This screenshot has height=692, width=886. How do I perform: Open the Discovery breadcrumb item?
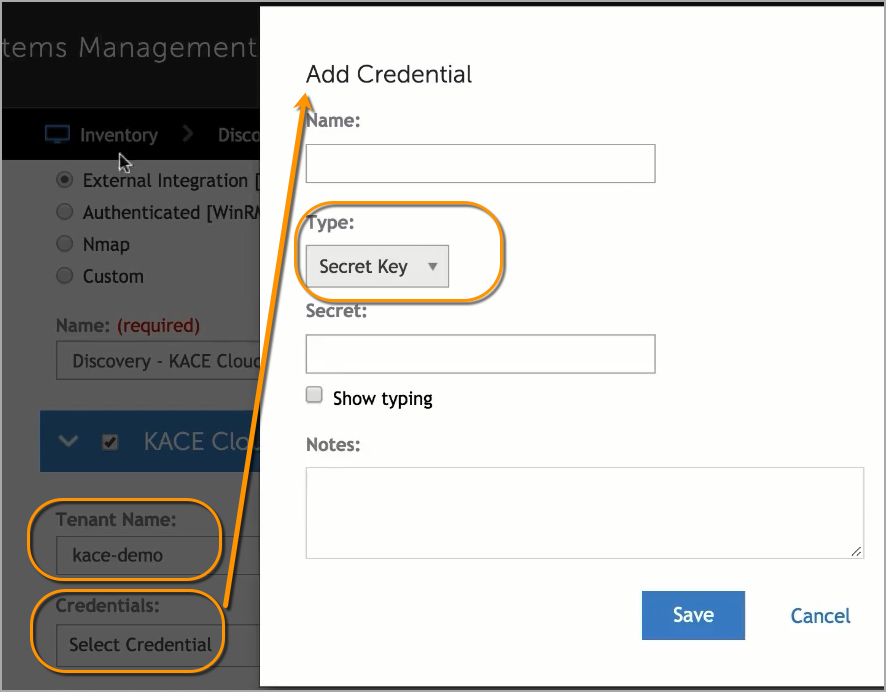(x=238, y=135)
